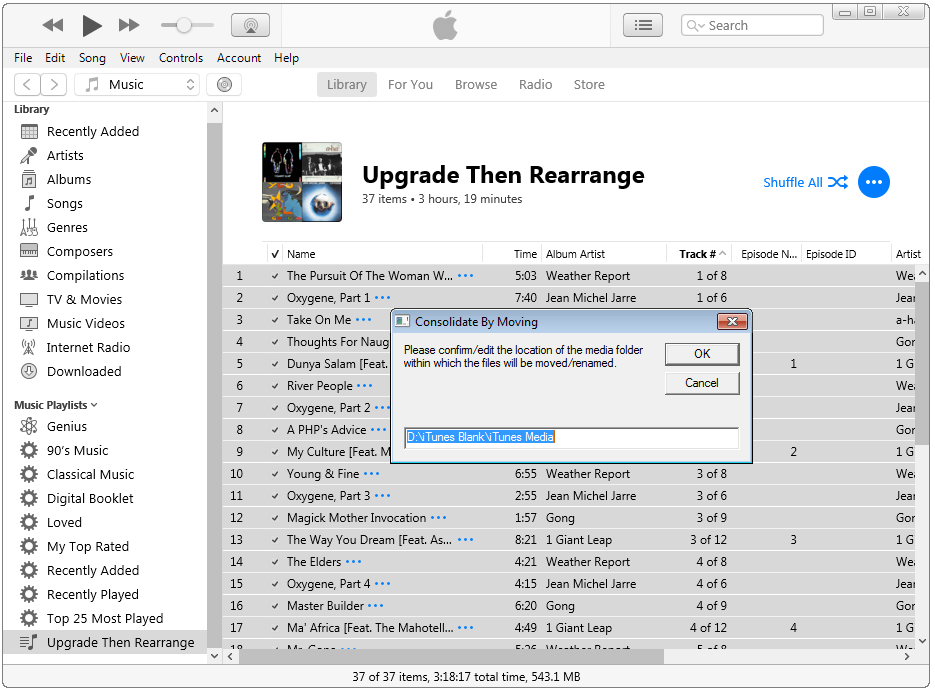Go back with the left arrow button
Image resolution: width=935 pixels, height=692 pixels.
27,85
